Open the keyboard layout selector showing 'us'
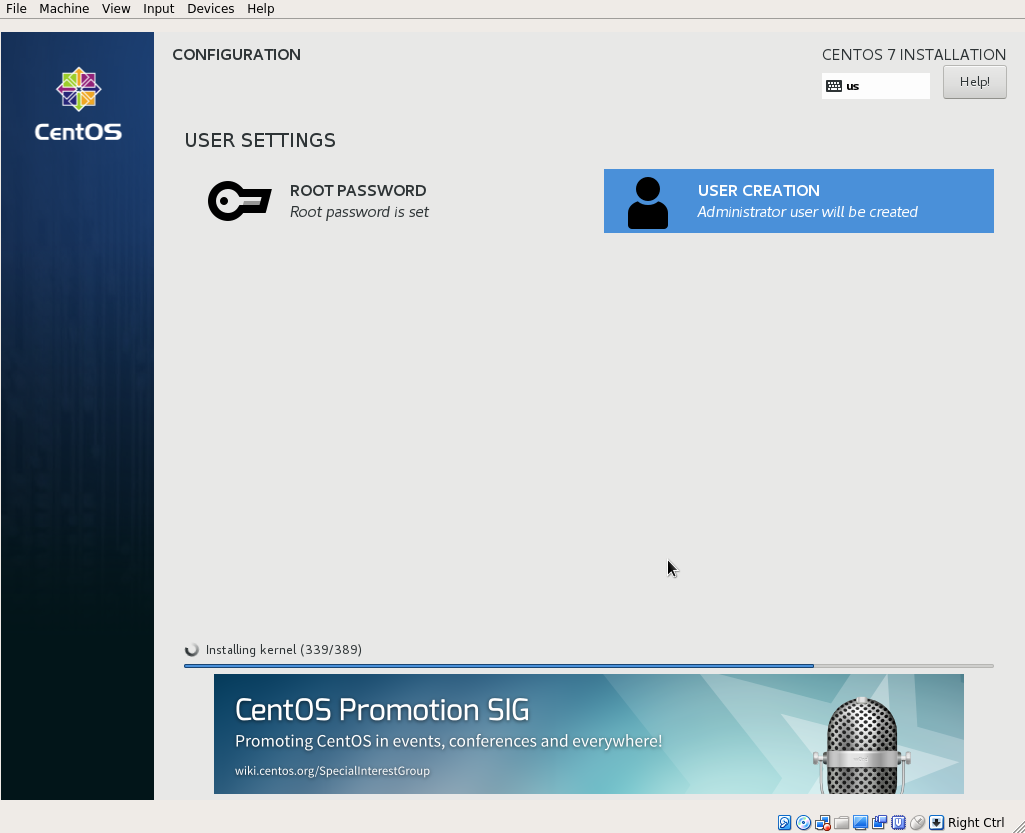1025x833 pixels. (x=875, y=86)
